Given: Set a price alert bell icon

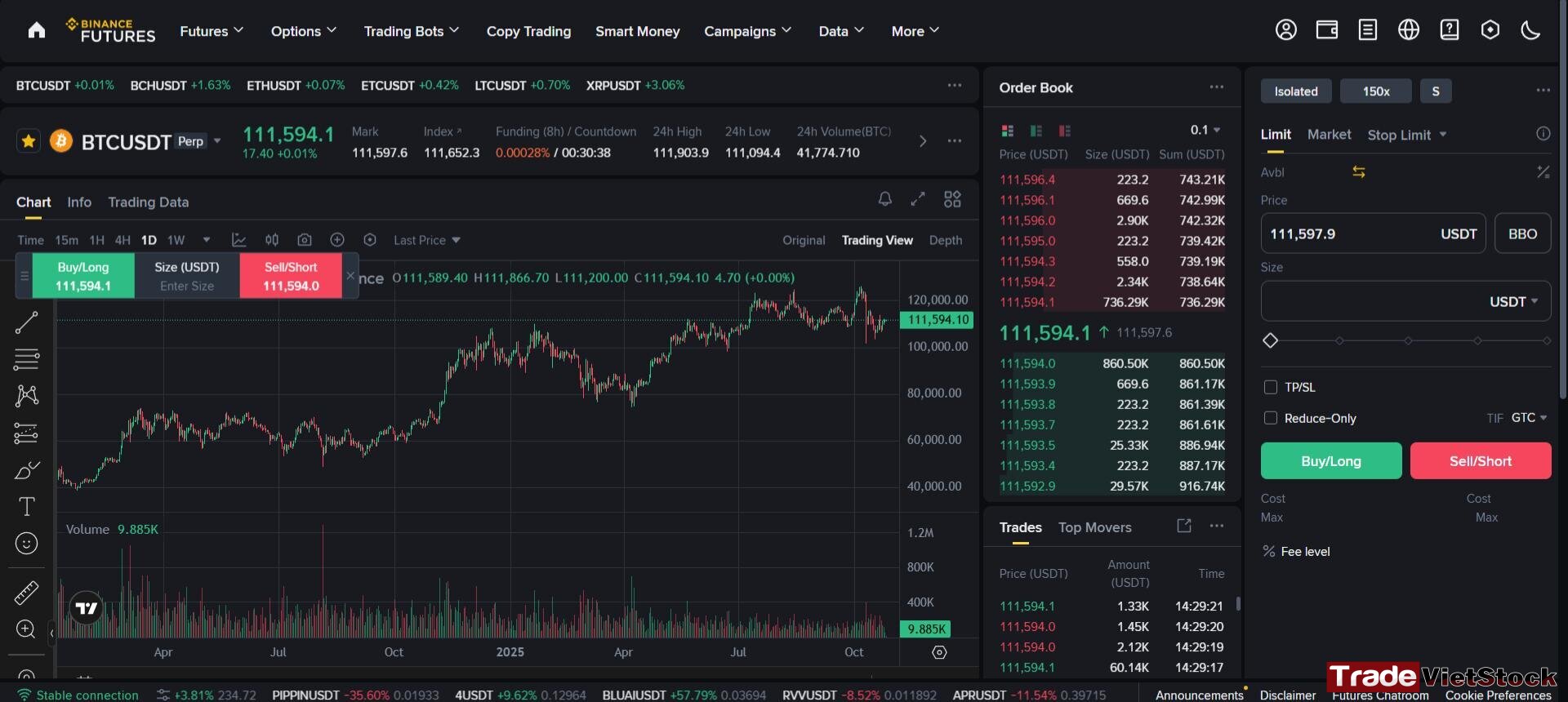Looking at the screenshot, I should [884, 198].
